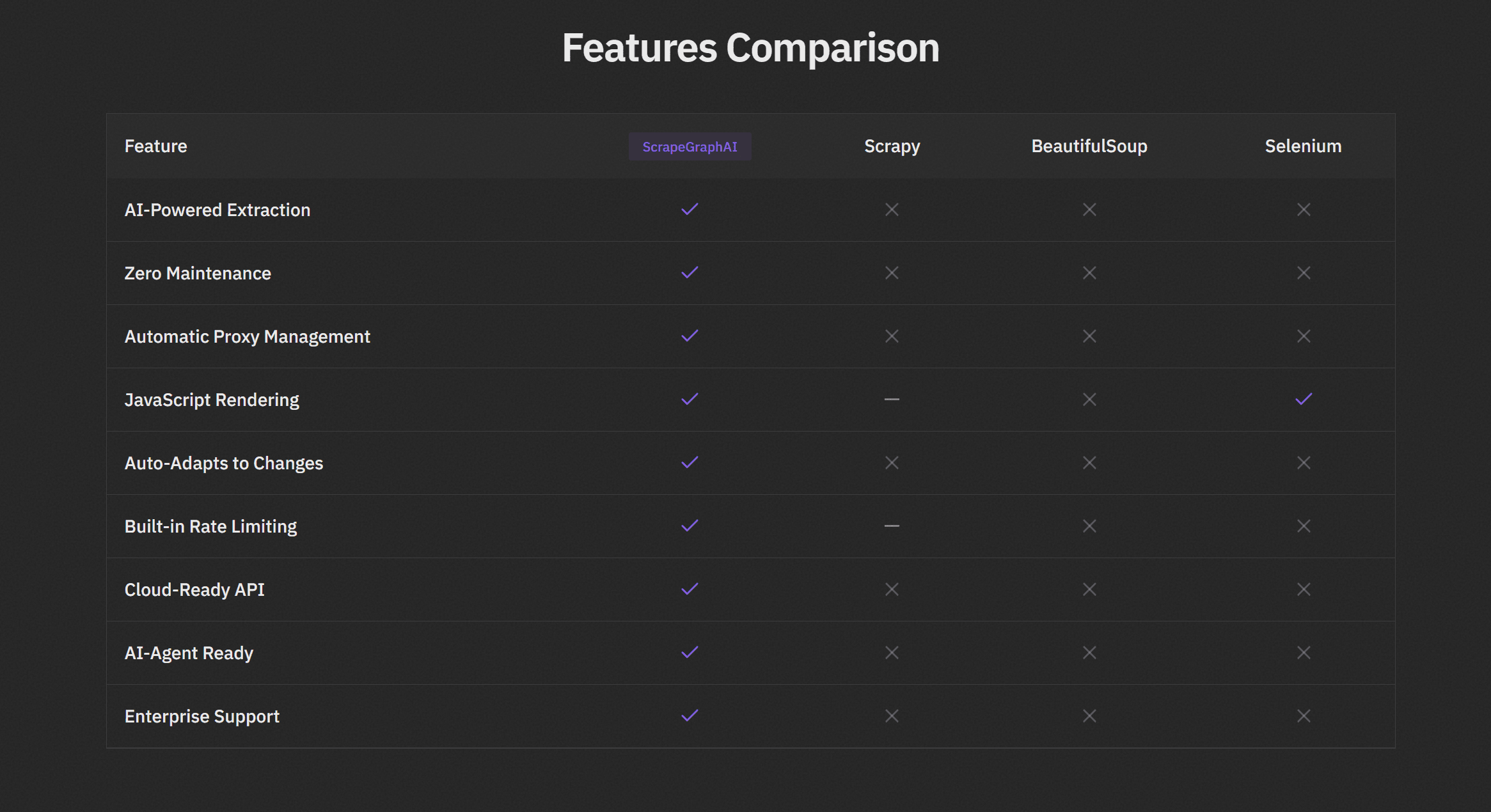Select the BeautifulSoup cross for Zero Maintenance

pos(1089,272)
